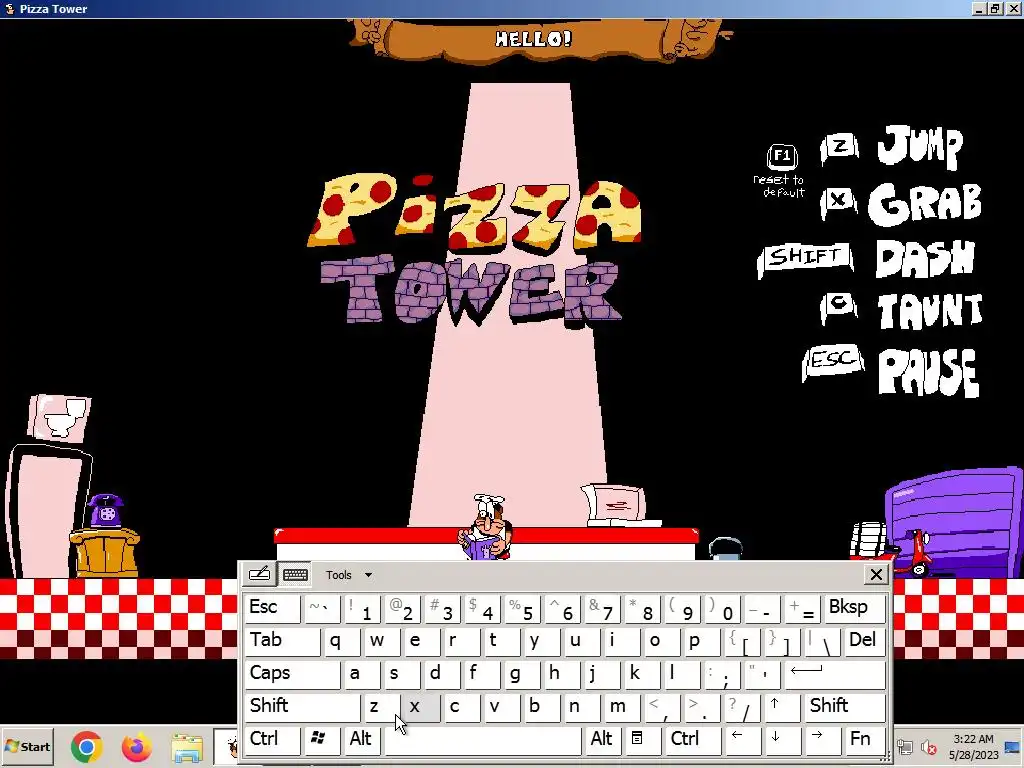Click the C key Taunt binding icon
Image resolution: width=1024 pixels, height=768 pixels.
[840, 307]
